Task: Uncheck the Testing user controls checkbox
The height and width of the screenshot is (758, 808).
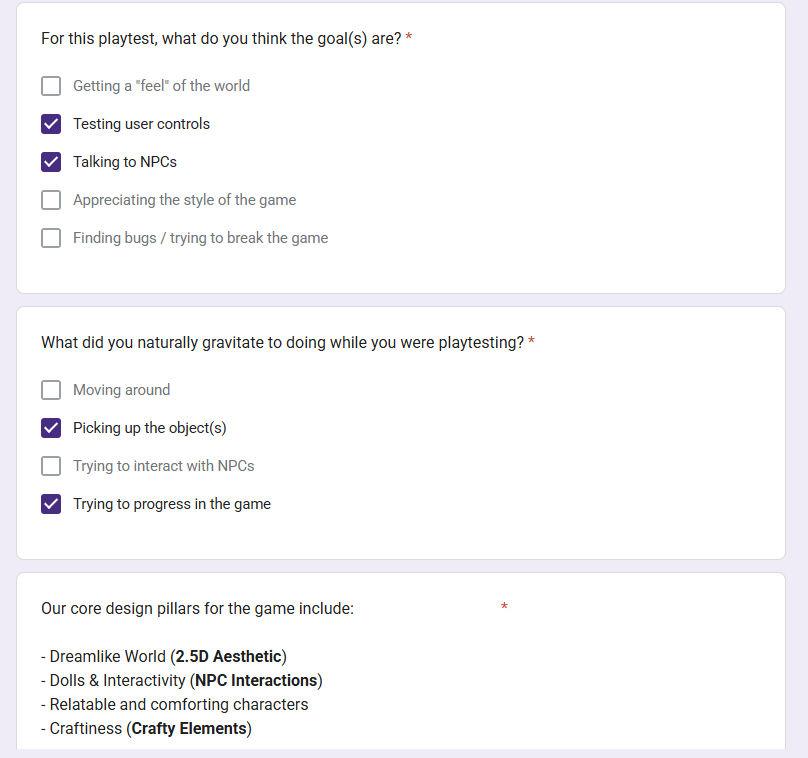Action: (x=51, y=124)
